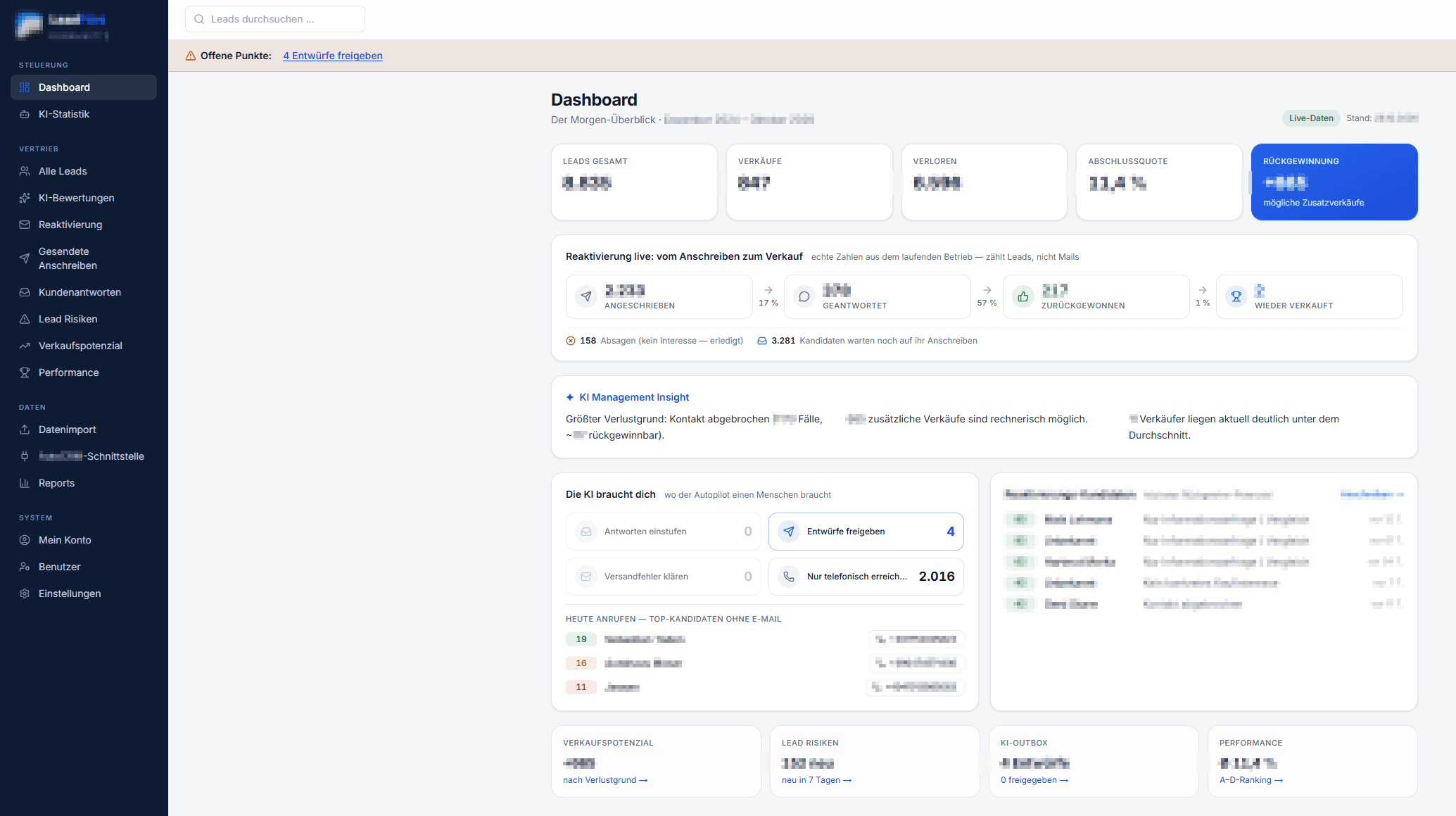Click the paper plane icon in Angeschrieben card
This screenshot has width=1456, height=816.
click(586, 297)
